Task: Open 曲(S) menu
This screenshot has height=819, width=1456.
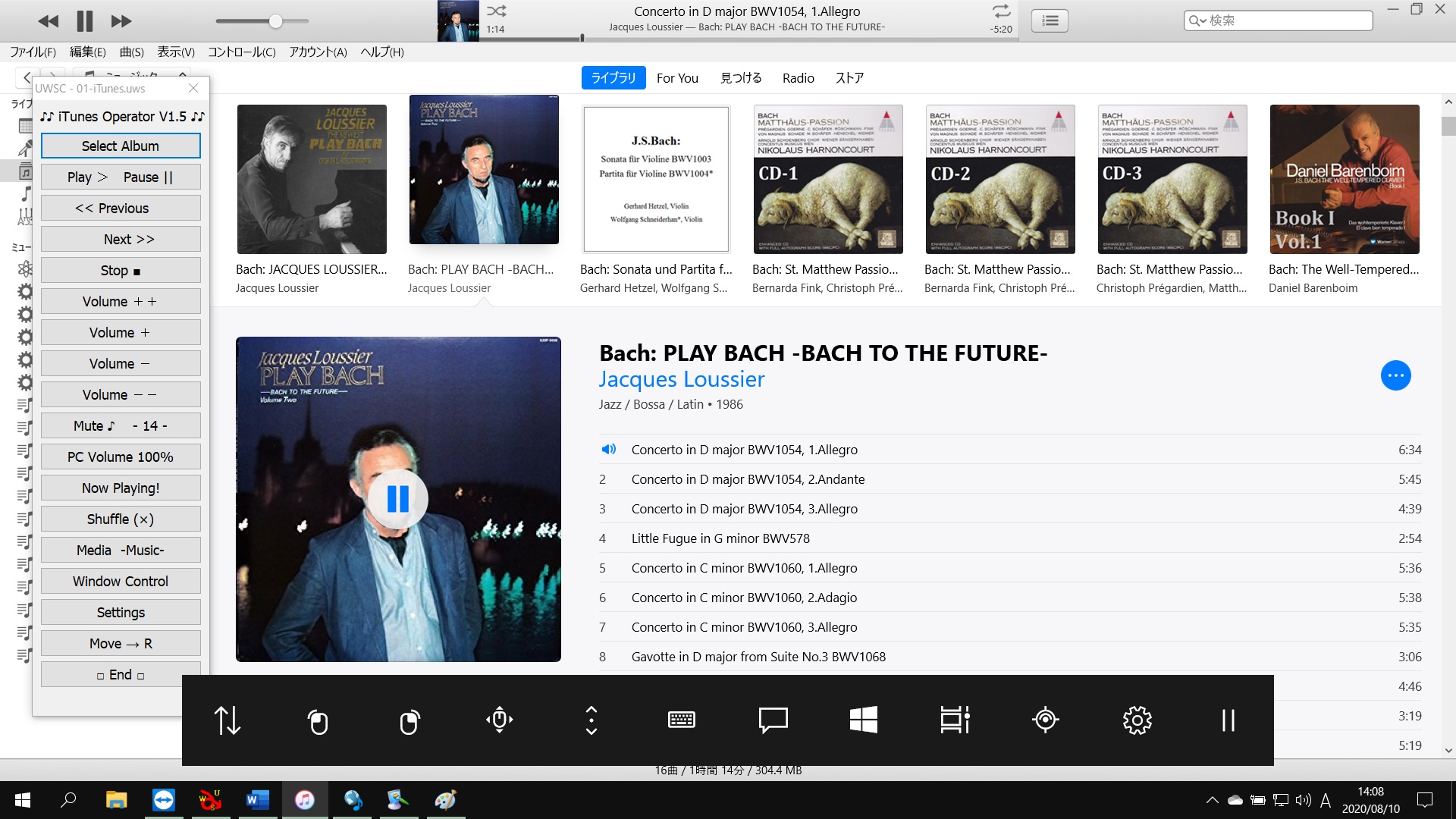Action: click(132, 52)
